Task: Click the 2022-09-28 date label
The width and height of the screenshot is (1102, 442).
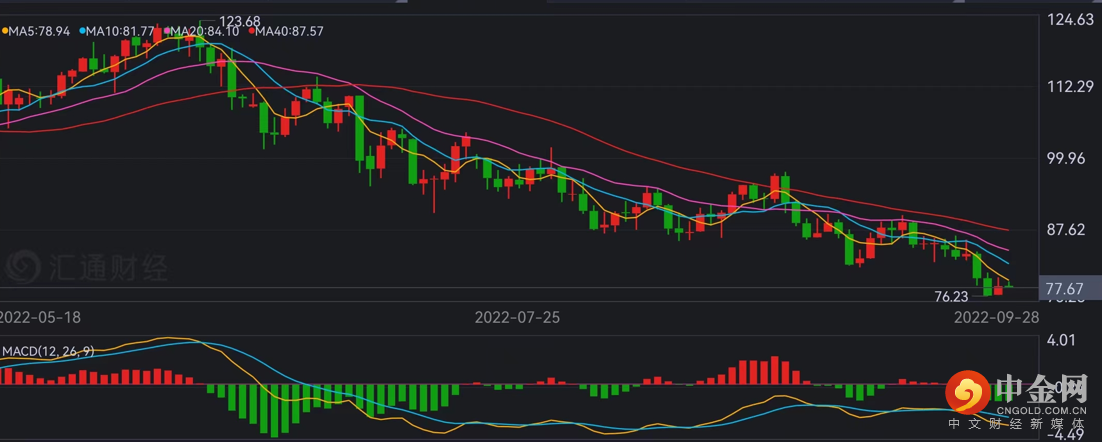Action: (x=996, y=318)
